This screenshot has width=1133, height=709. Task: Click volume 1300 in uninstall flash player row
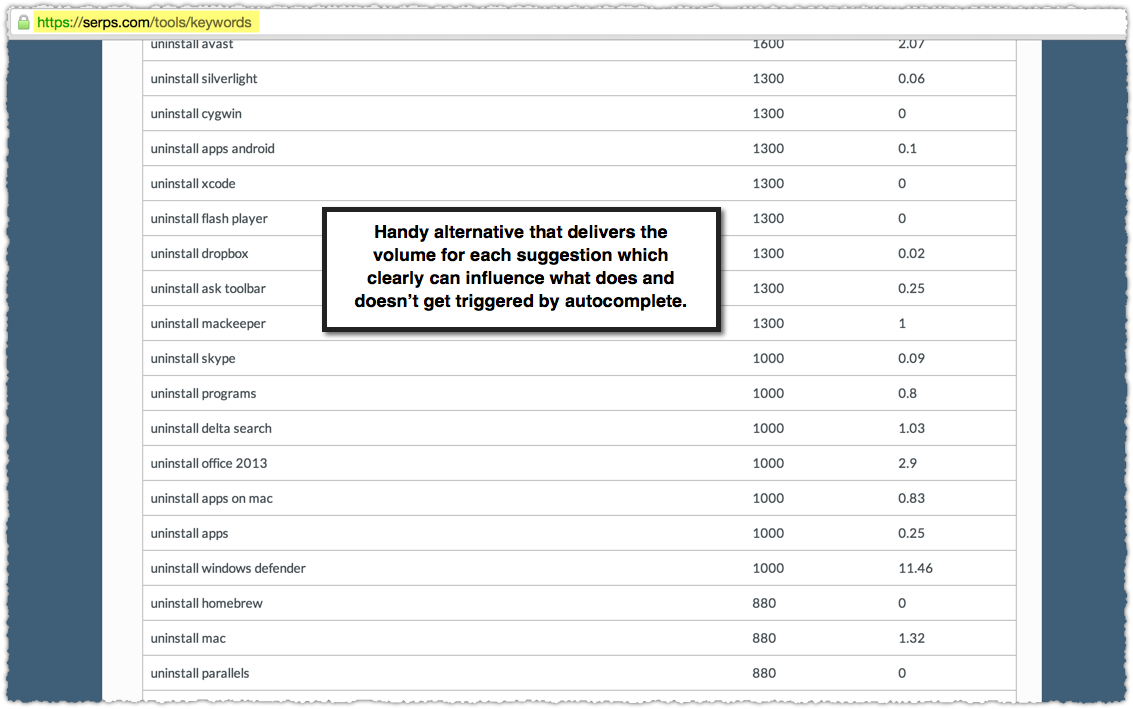pyautogui.click(x=768, y=218)
